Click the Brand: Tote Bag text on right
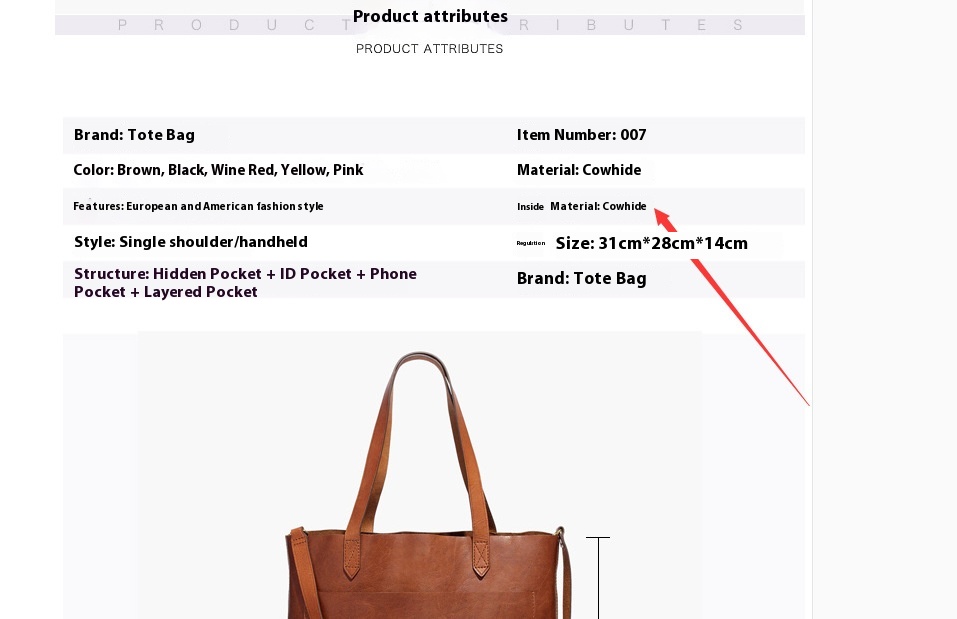This screenshot has width=957, height=619. coord(581,278)
